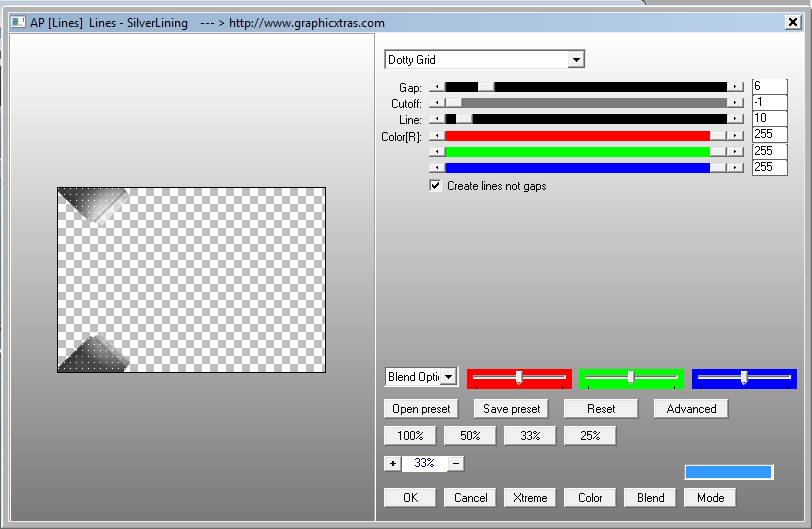Click right arrow of Cutoff slider
Image resolution: width=812 pixels, height=529 pixels.
pos(736,103)
